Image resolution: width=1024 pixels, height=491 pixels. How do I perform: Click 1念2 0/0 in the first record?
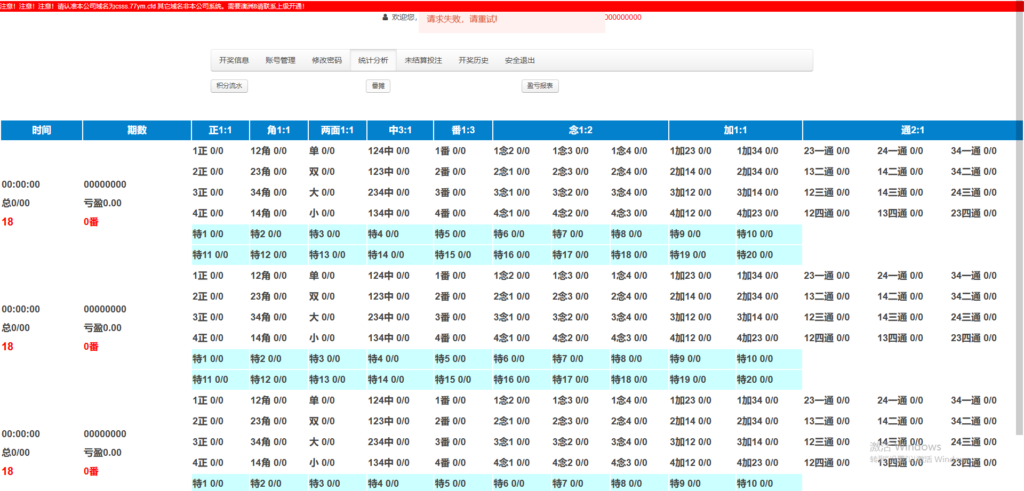511,151
